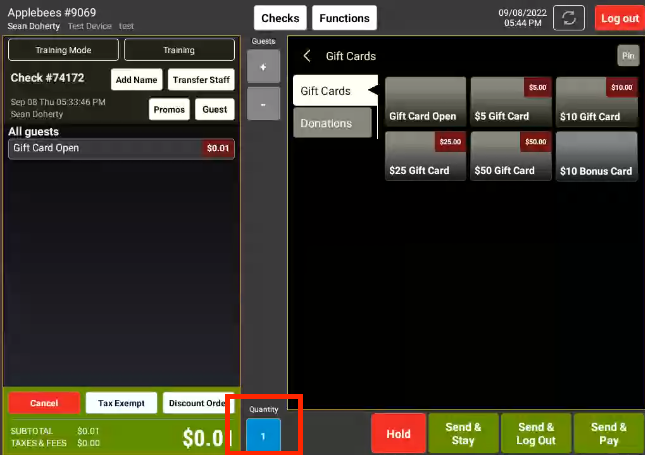Add the $25 Gift Card item

point(425,157)
